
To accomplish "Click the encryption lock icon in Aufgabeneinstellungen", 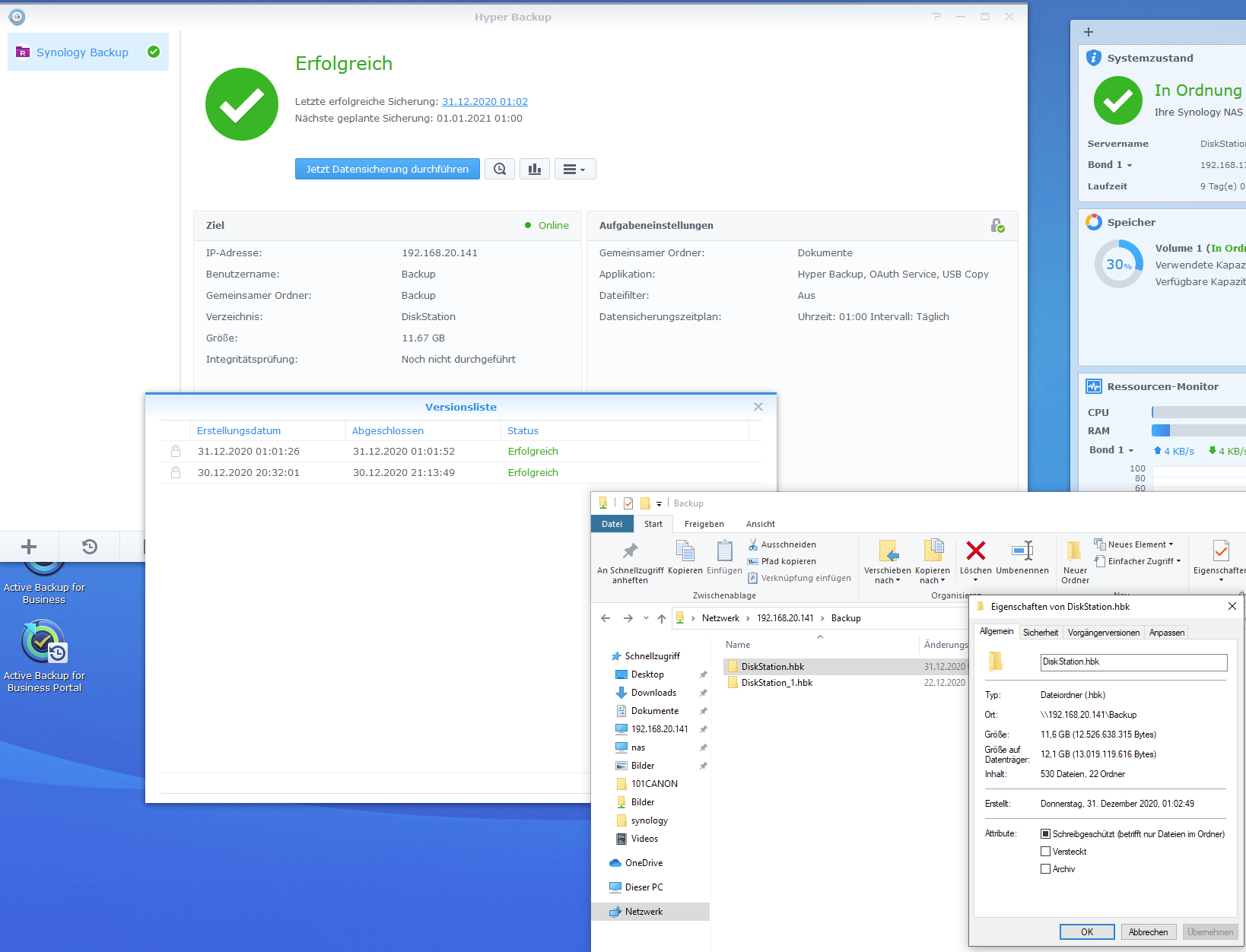I will click(x=997, y=225).
